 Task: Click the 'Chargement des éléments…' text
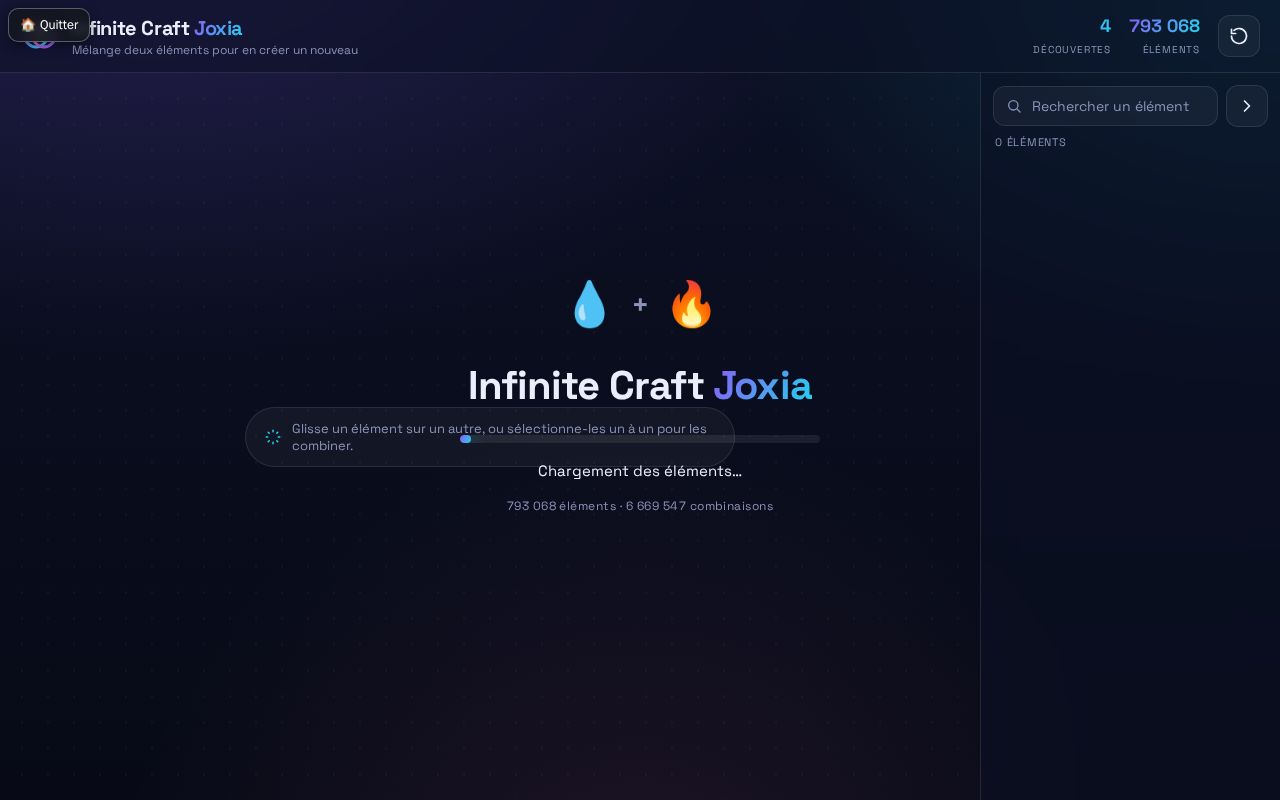[x=640, y=471]
